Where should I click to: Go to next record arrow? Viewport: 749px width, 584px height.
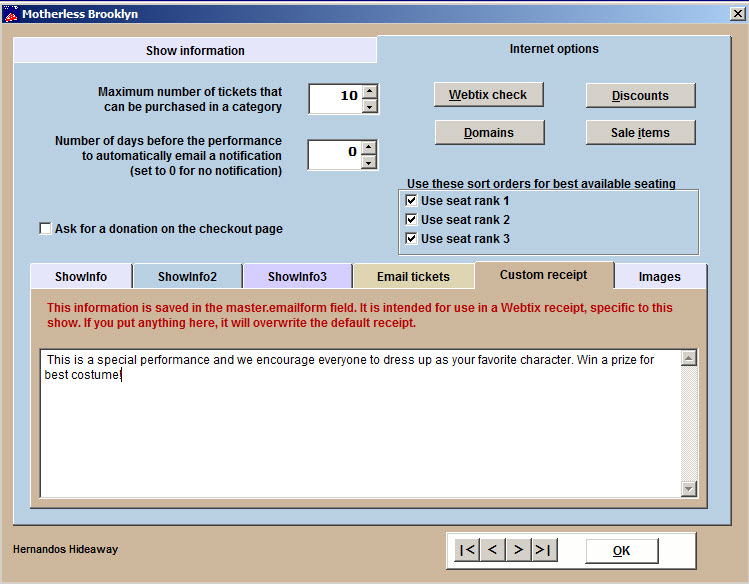(518, 550)
